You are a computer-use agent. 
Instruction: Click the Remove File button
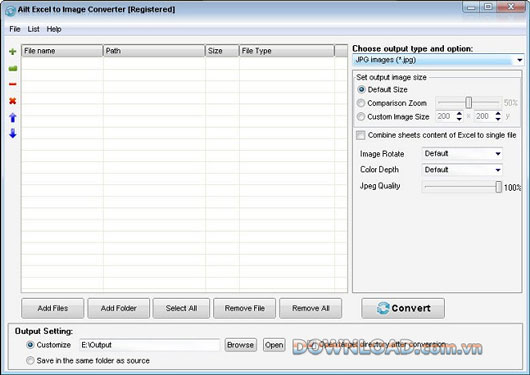(x=244, y=308)
